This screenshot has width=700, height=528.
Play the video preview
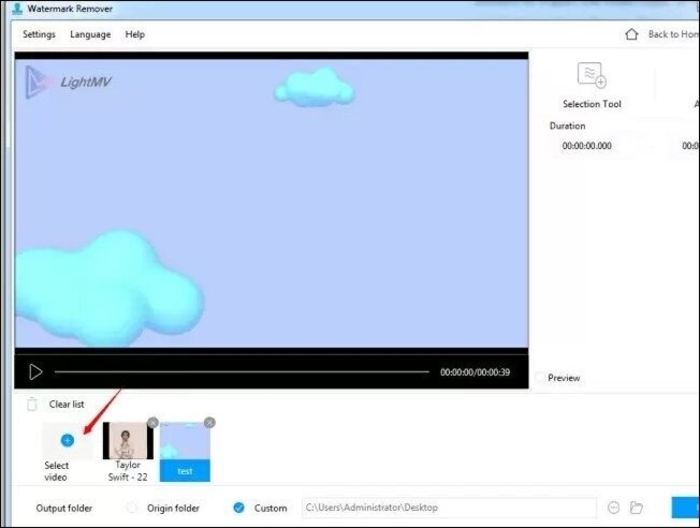click(36, 372)
